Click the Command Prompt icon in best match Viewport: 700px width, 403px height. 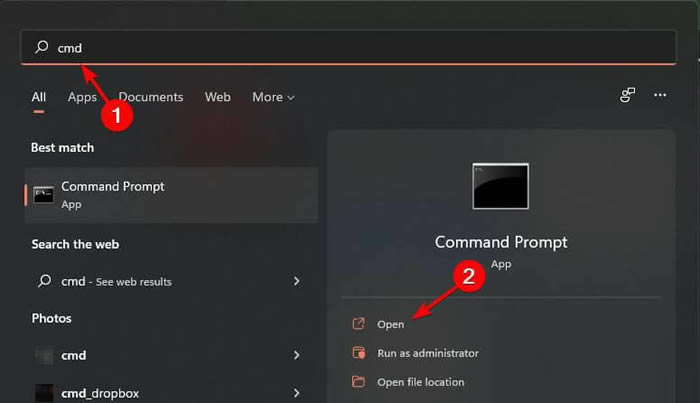(44, 195)
